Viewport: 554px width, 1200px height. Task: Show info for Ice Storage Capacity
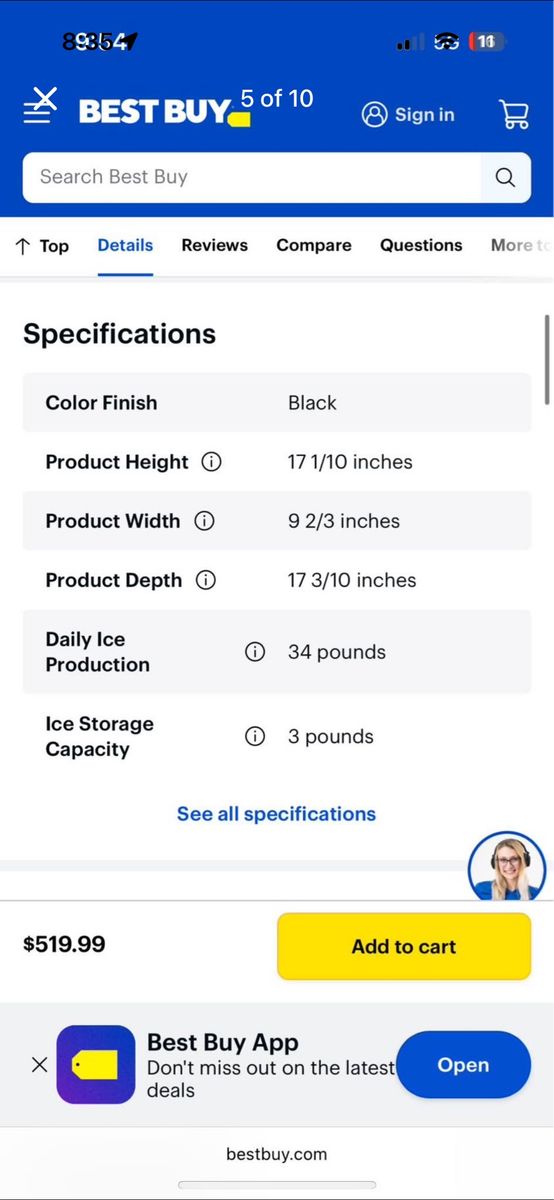pos(255,737)
